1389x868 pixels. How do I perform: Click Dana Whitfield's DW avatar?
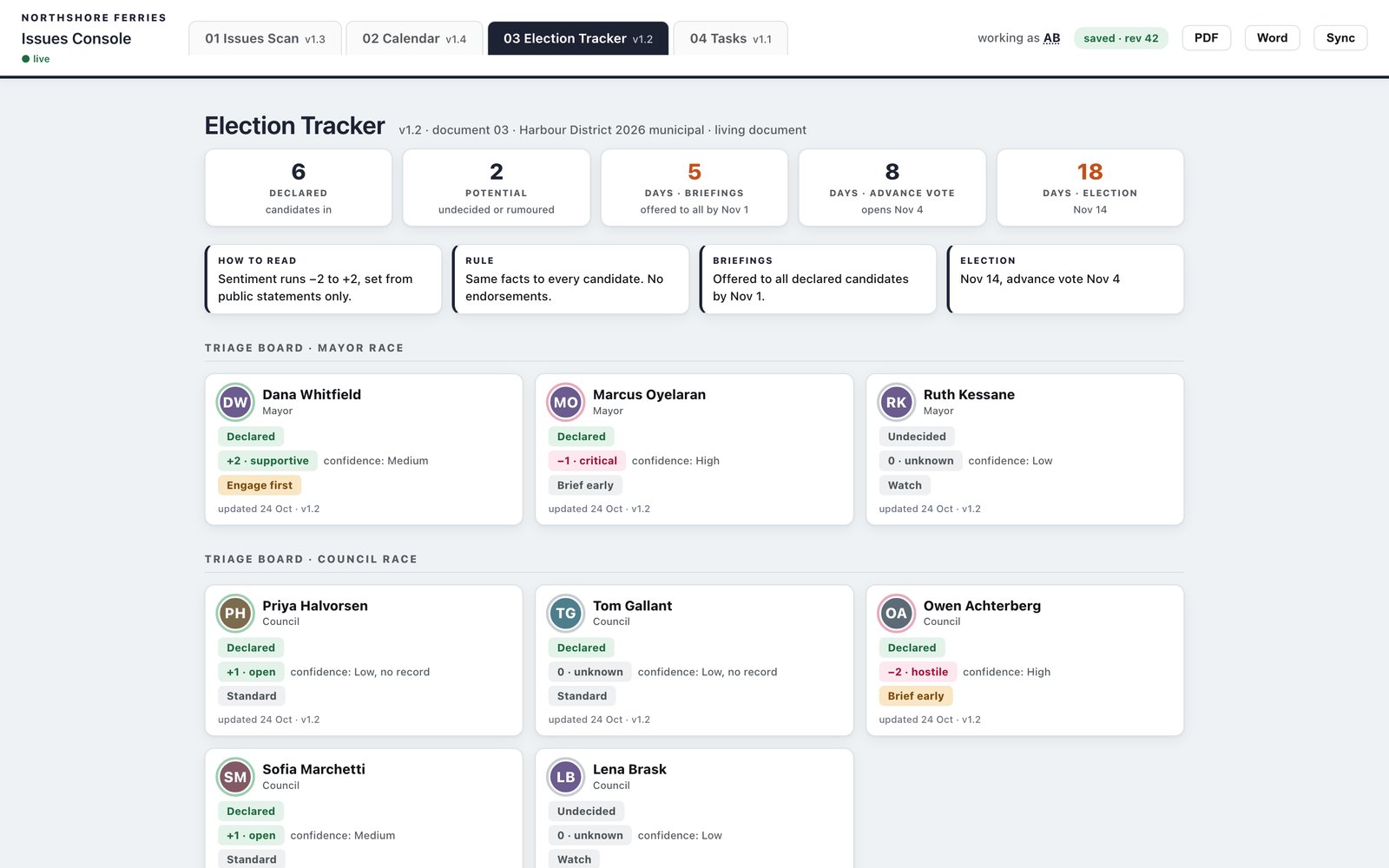click(235, 402)
